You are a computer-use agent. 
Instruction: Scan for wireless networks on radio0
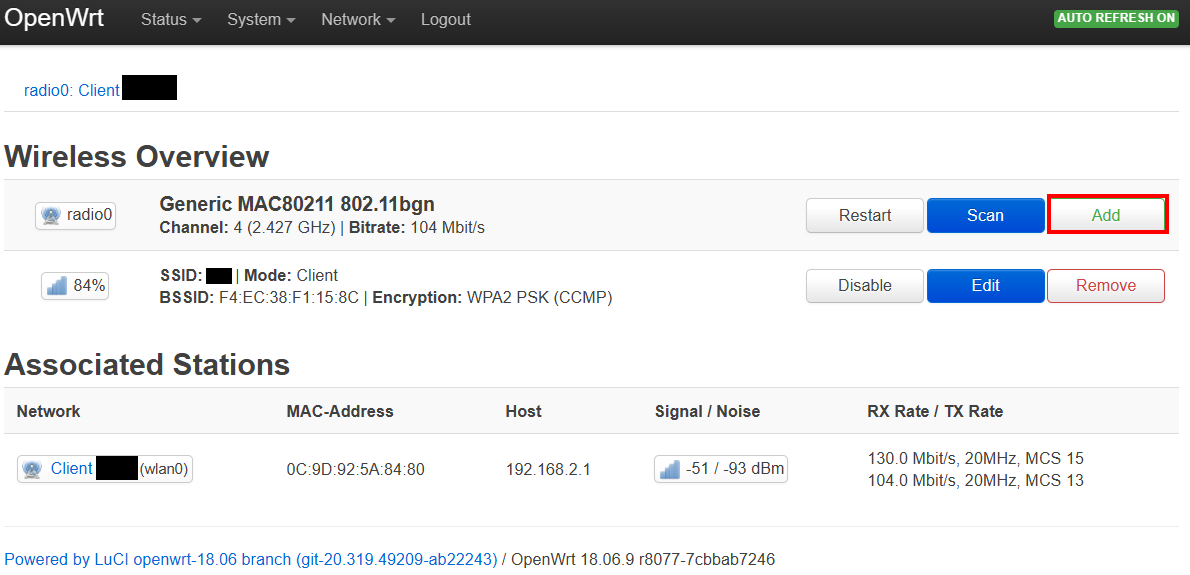pos(985,215)
